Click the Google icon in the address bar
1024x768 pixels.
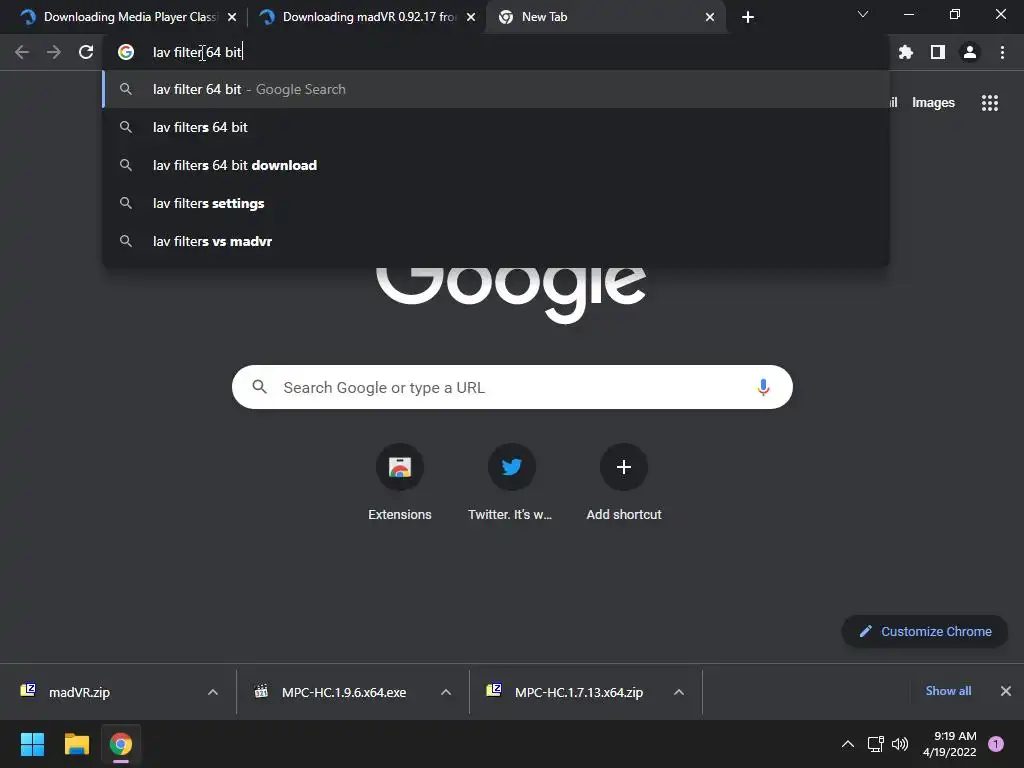click(126, 52)
